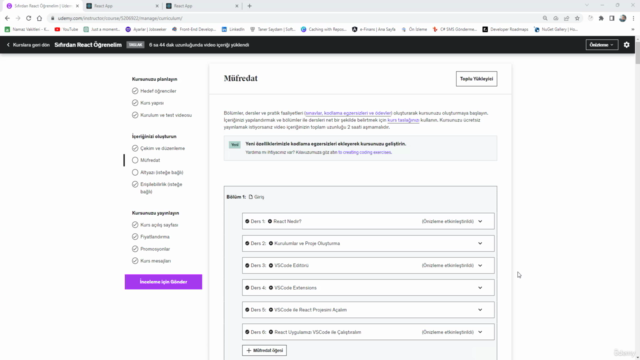This screenshot has width=640, height=360.
Task: Open a new browser tab
Action: click(249, 6)
